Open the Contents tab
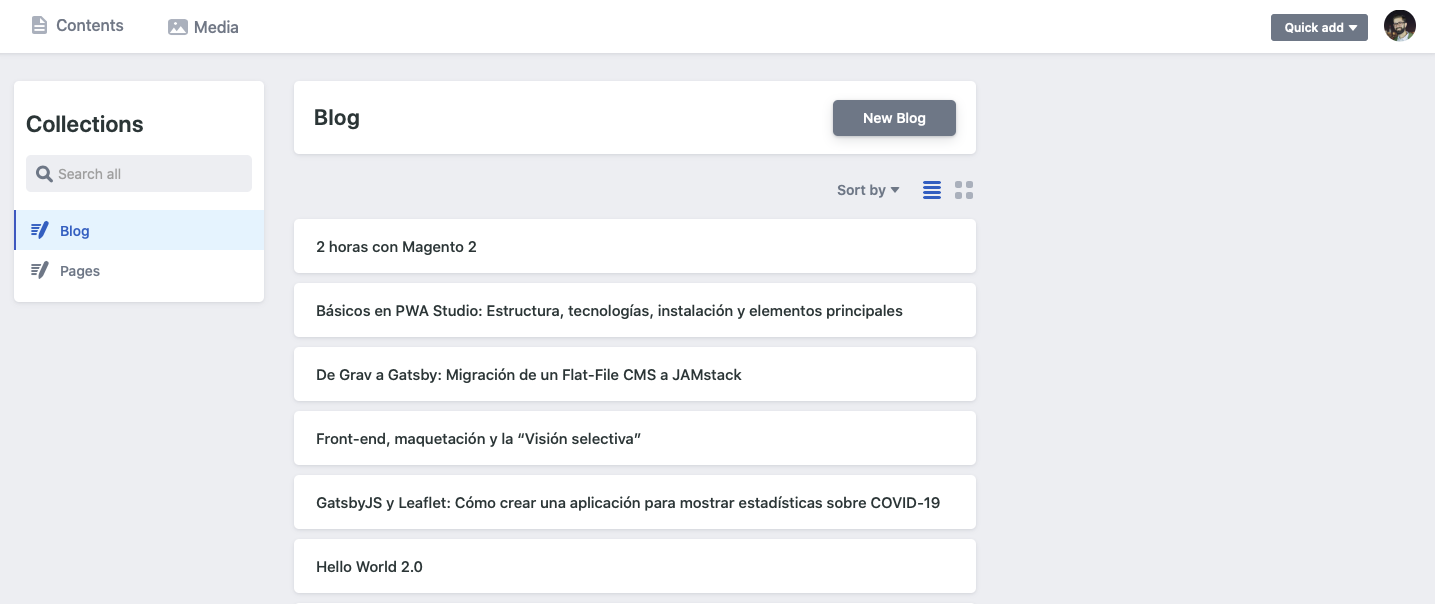 (x=77, y=26)
